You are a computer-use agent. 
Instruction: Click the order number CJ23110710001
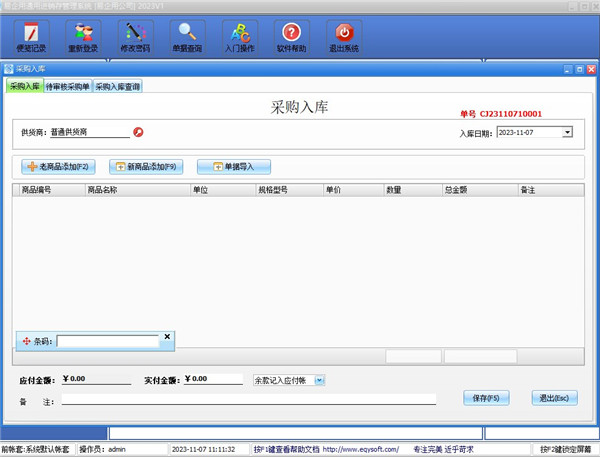tap(510, 114)
